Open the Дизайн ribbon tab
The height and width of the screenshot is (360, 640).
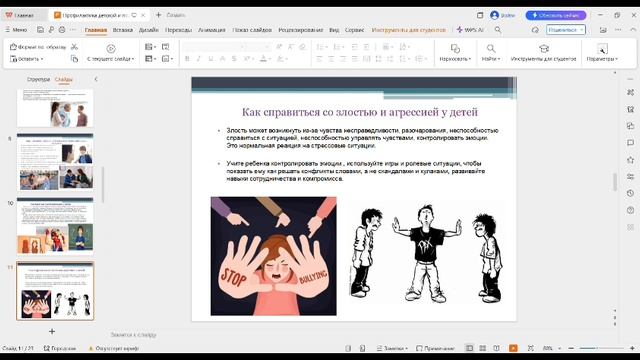[x=149, y=30]
